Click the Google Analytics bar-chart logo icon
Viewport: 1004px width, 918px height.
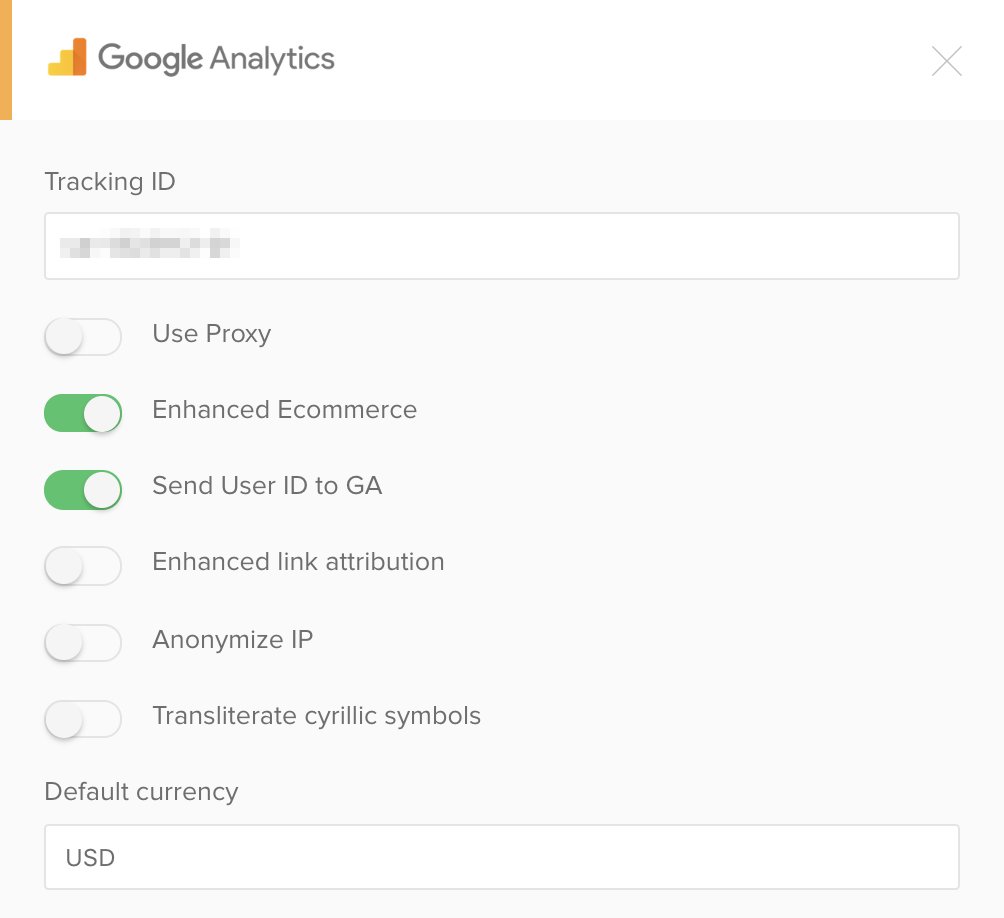(67, 57)
